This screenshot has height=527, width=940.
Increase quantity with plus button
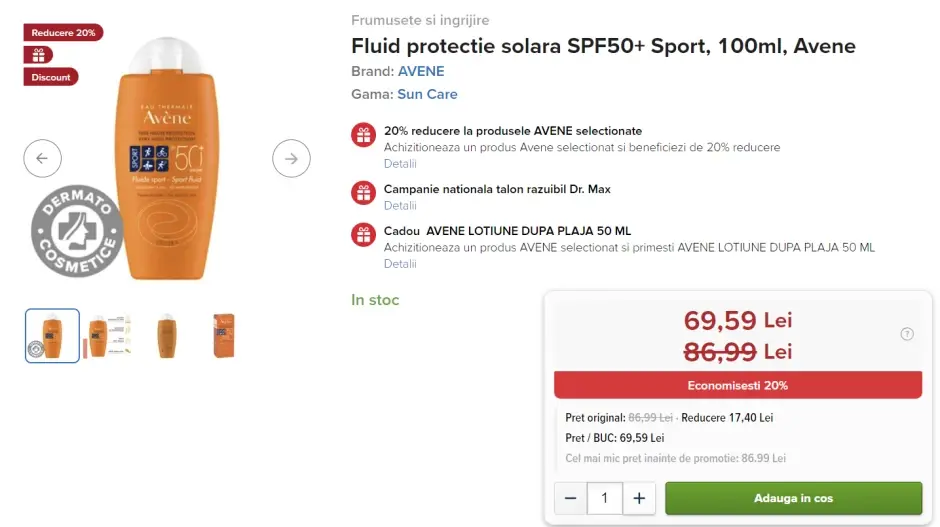pos(639,498)
